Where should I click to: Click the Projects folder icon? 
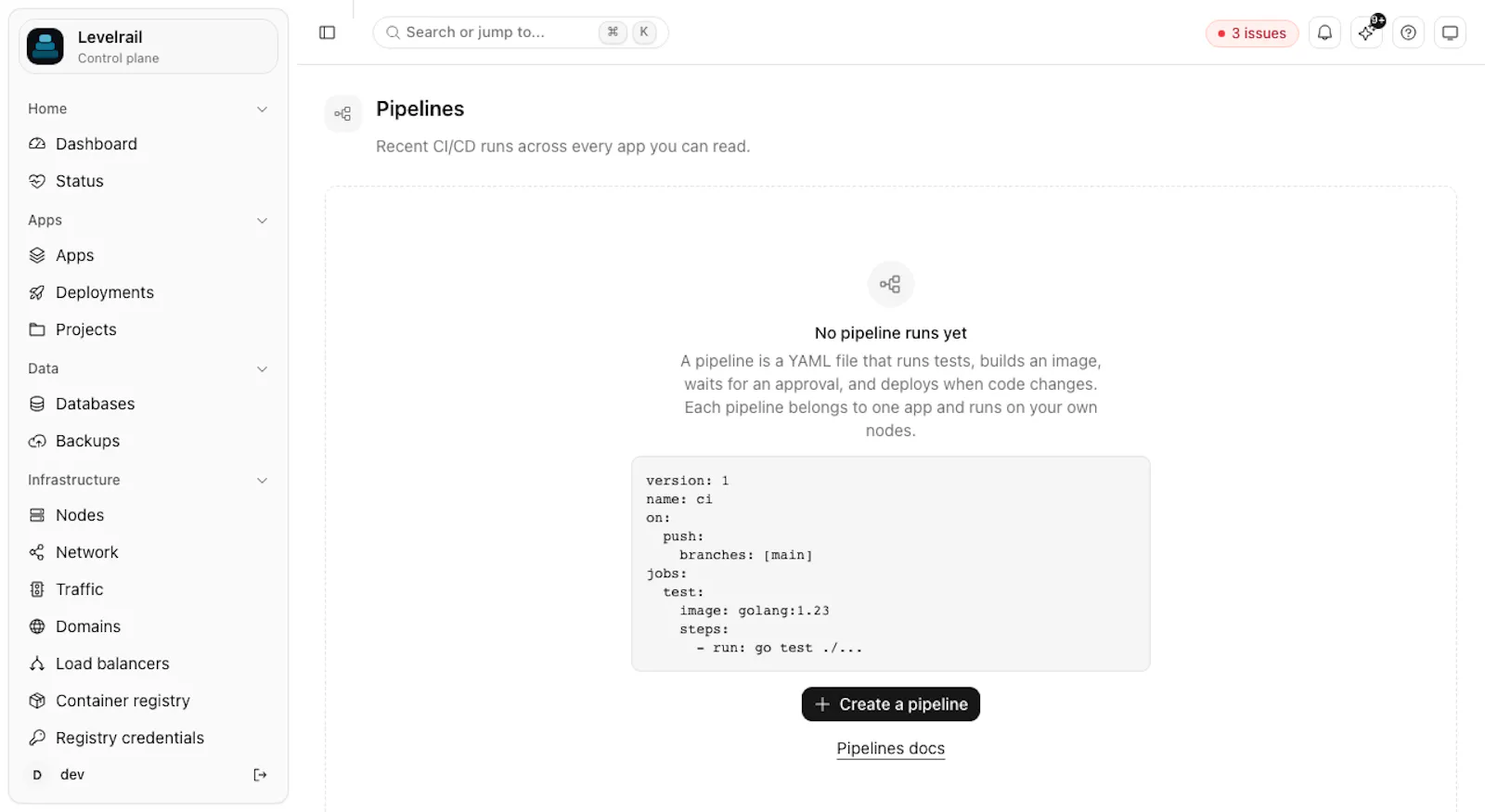pyautogui.click(x=37, y=329)
